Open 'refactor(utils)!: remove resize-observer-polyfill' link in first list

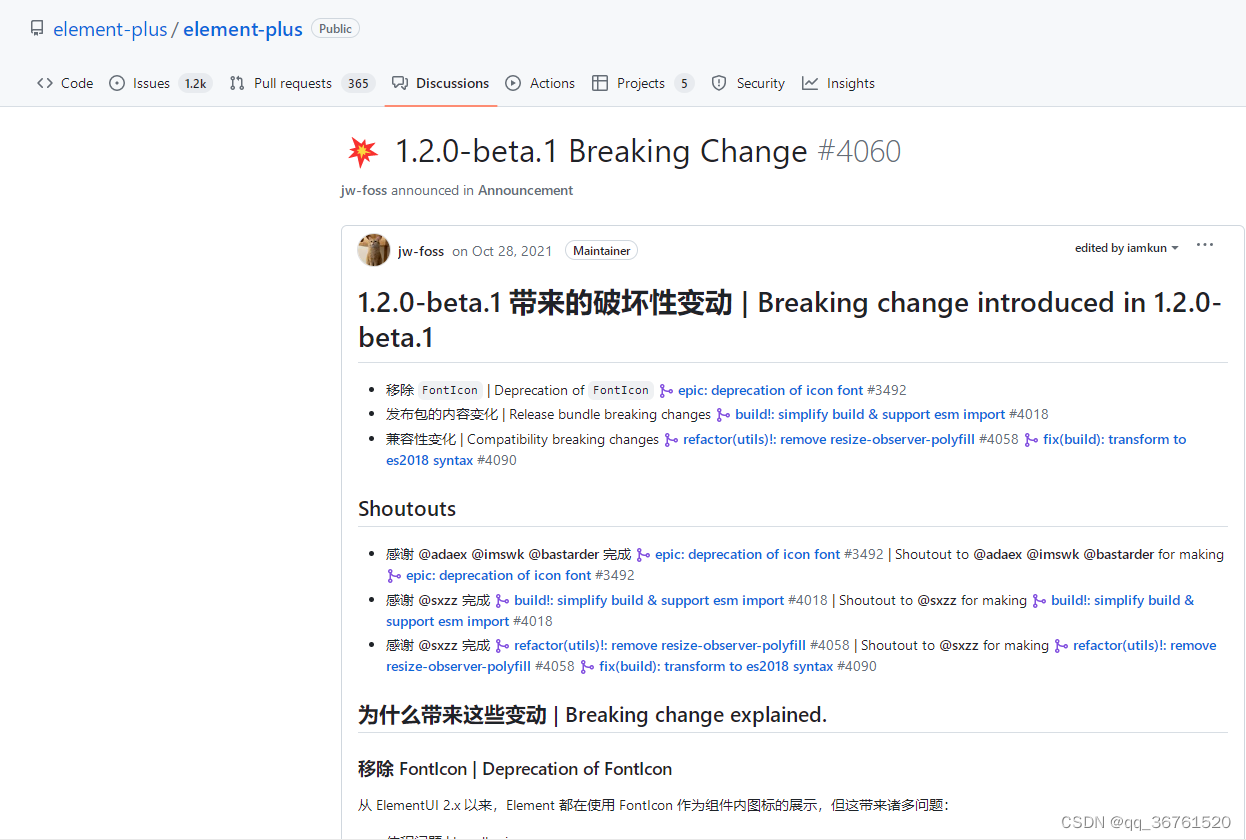point(829,439)
